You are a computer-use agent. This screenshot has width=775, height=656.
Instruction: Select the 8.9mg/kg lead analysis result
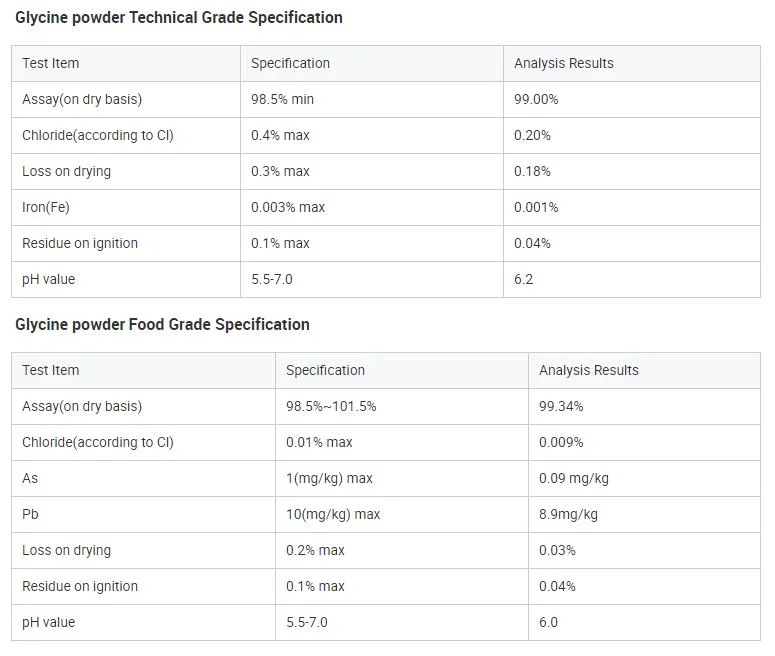568,515
